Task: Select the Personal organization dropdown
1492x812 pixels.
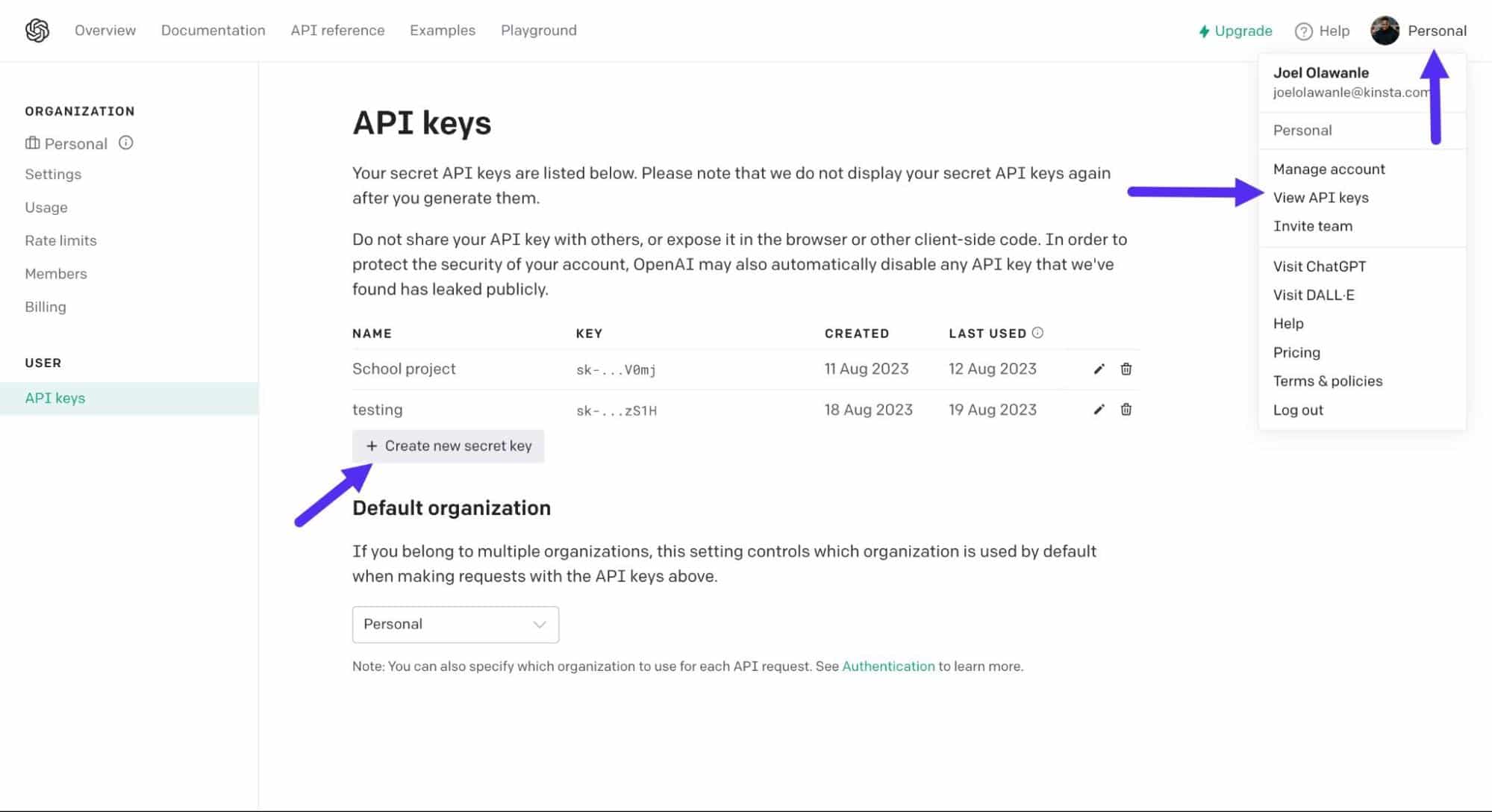Action: pos(454,623)
